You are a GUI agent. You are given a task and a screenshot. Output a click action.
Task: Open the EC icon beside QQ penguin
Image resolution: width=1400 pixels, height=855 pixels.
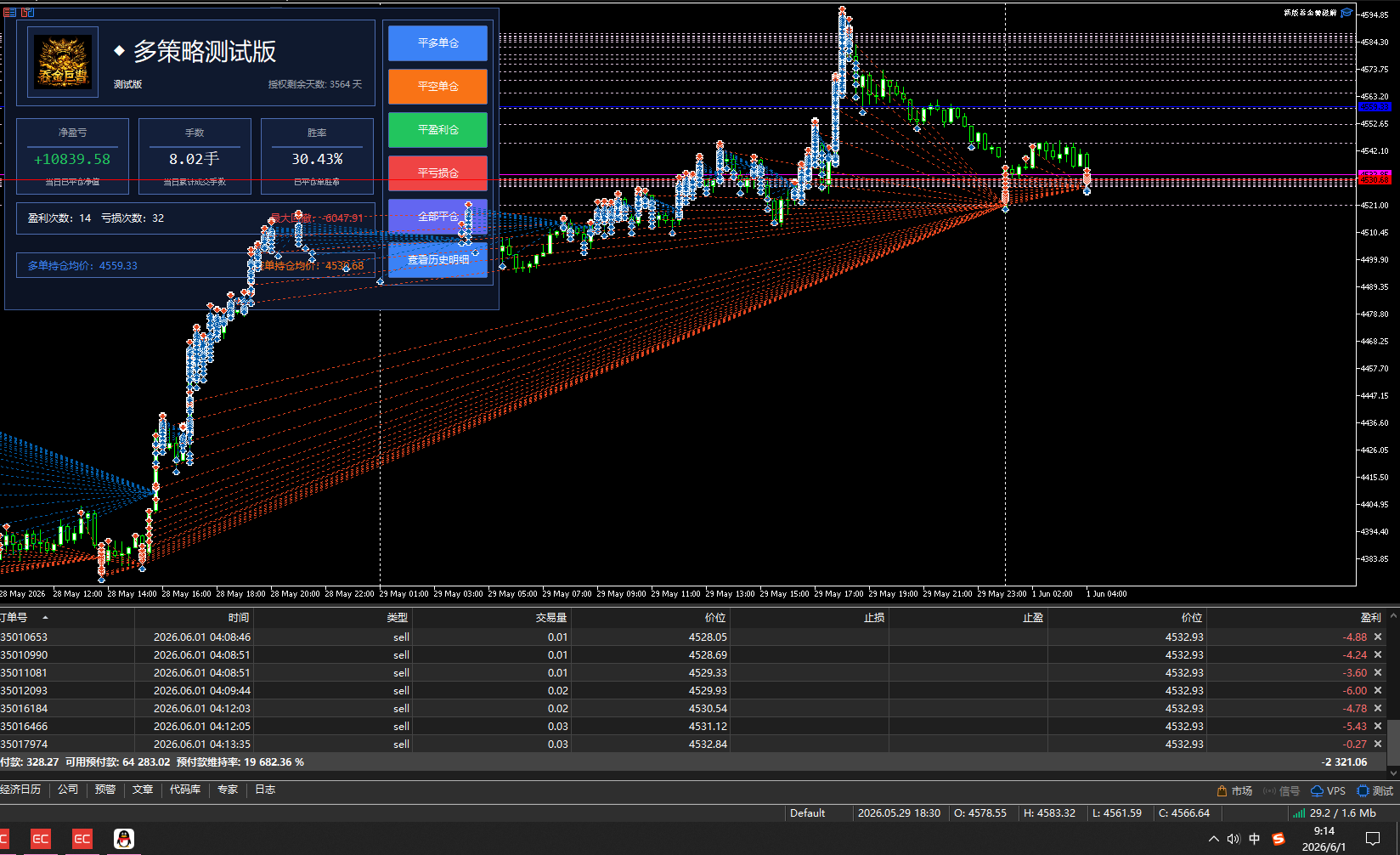[82, 839]
